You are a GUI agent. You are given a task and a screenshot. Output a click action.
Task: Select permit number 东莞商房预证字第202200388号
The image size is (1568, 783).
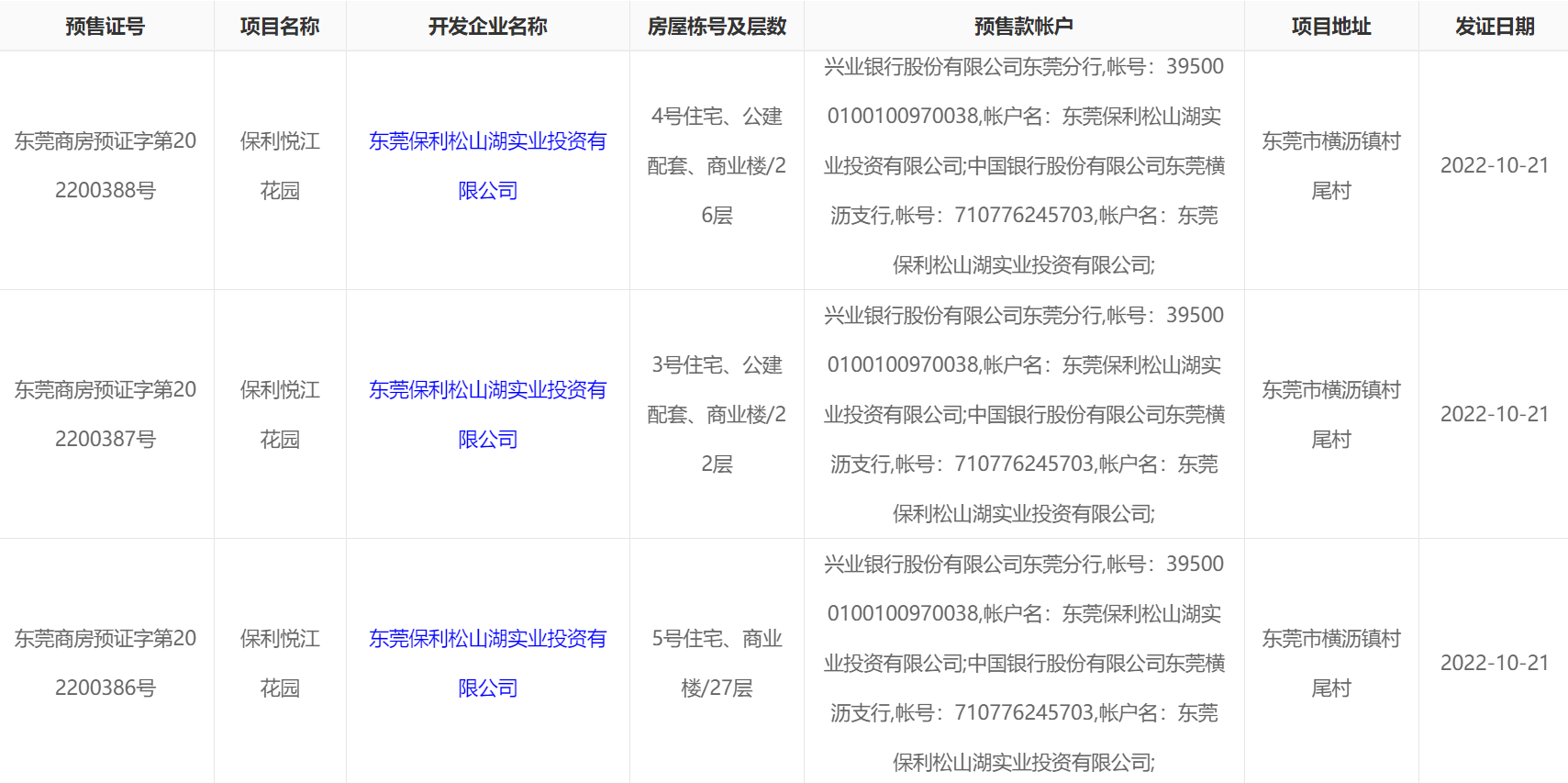coord(106,166)
